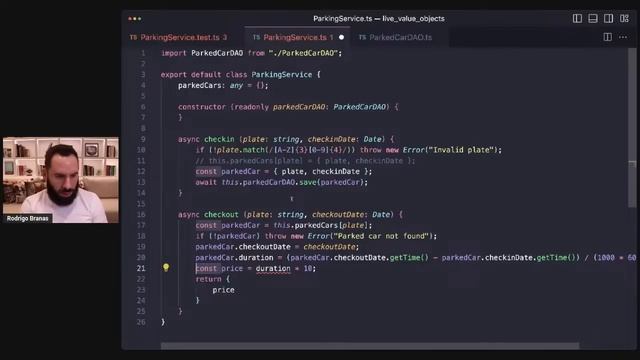Click the save call on line 13
640x360 pixels.
click(308, 182)
